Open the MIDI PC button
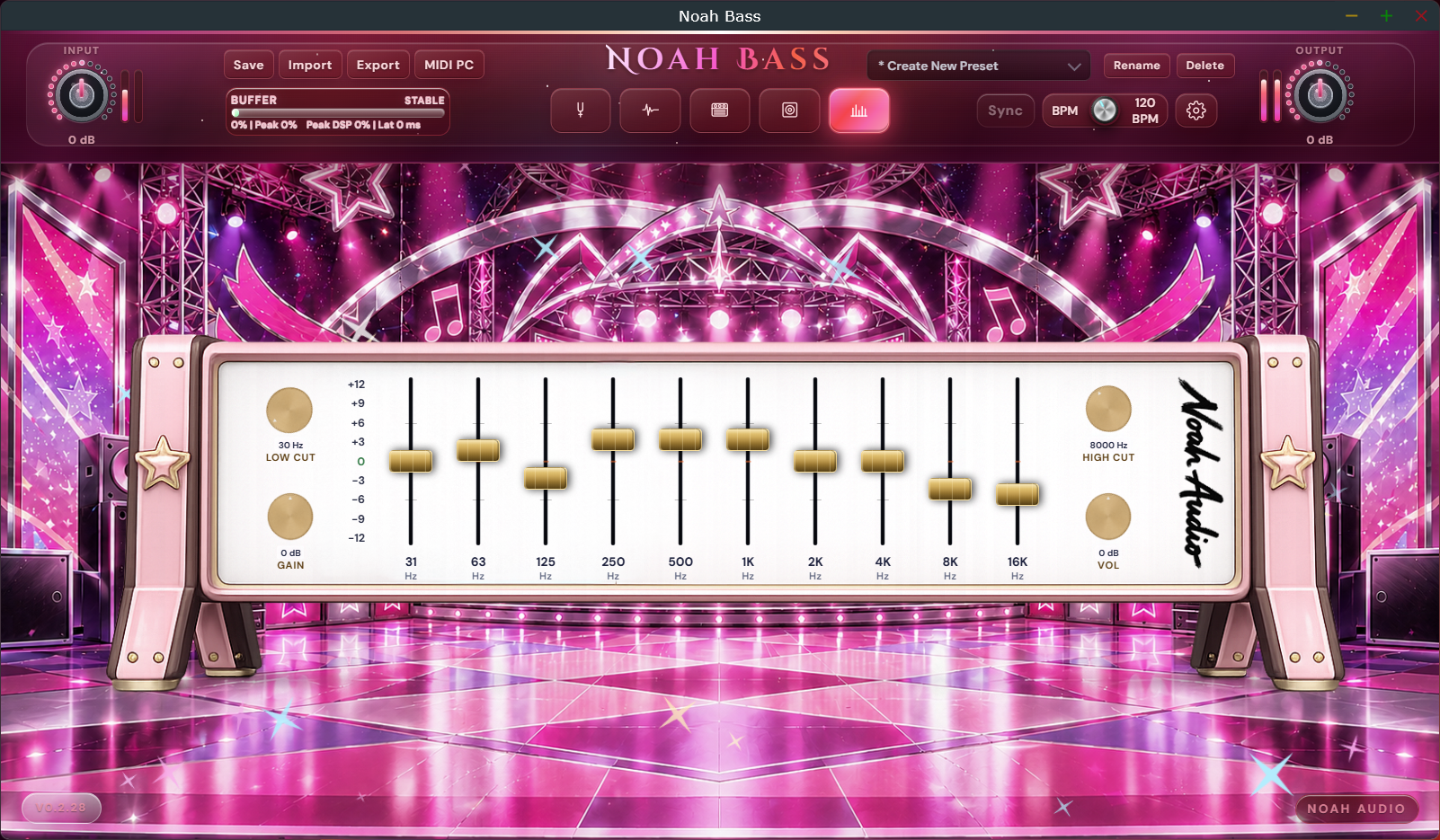 [449, 65]
